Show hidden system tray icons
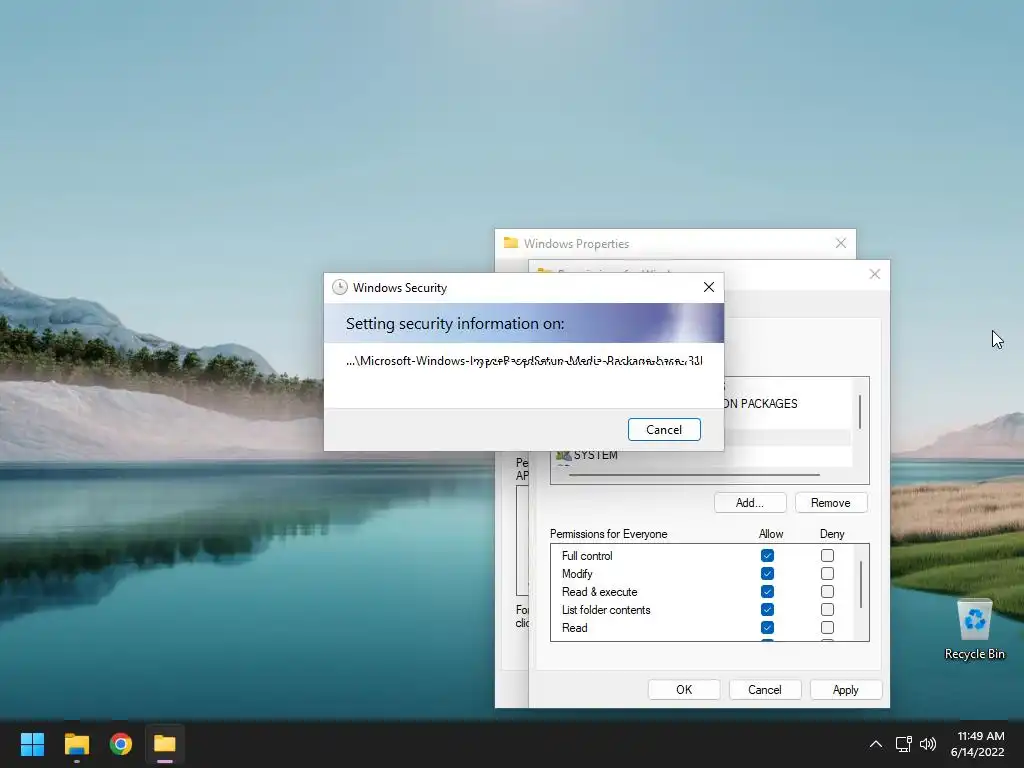 click(x=876, y=744)
